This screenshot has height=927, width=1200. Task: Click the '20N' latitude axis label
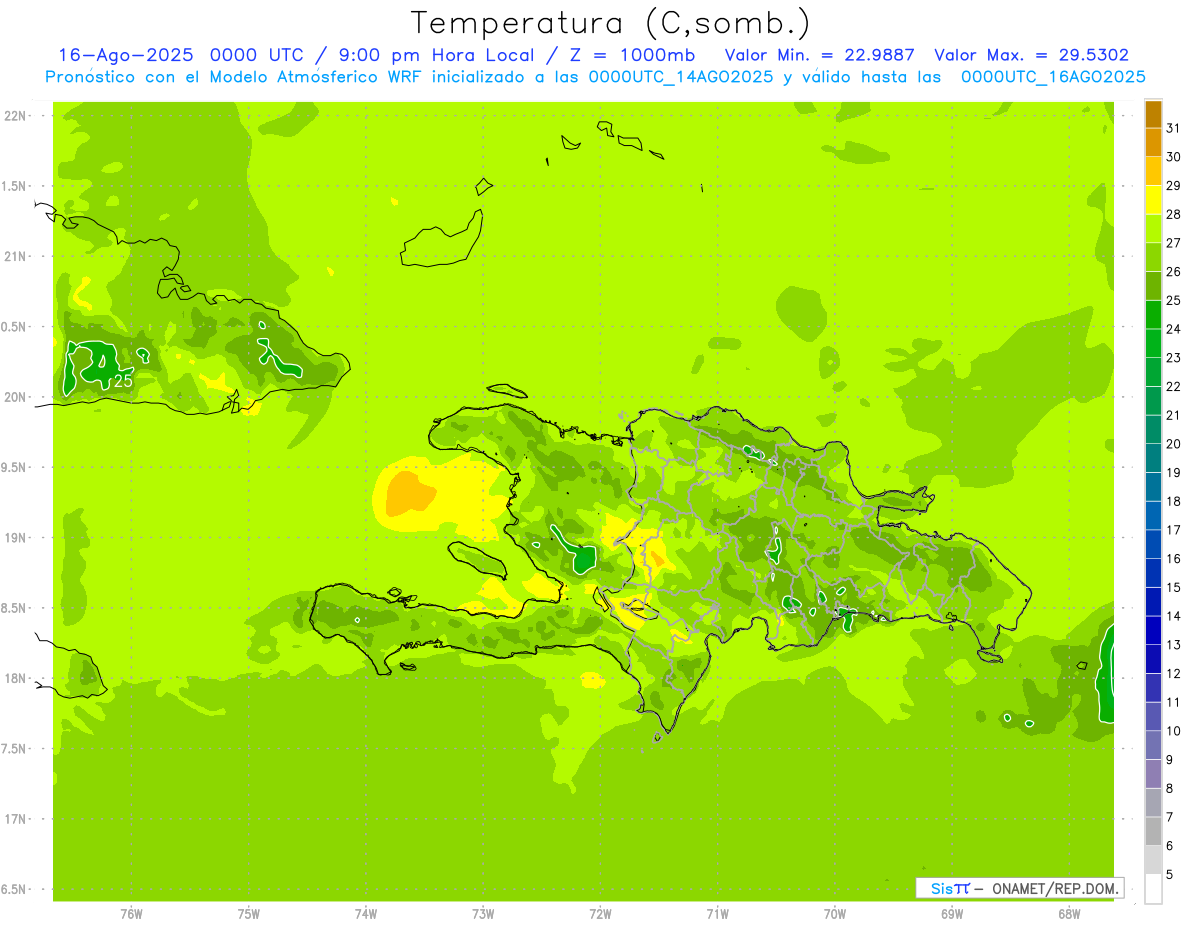[x=17, y=397]
